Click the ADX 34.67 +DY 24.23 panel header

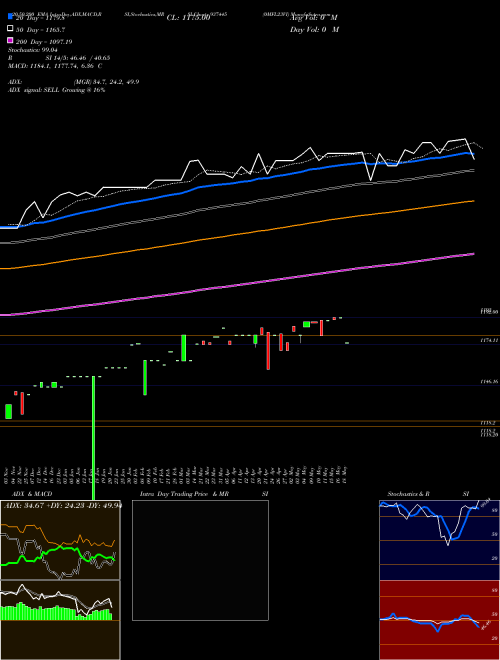coord(63,505)
